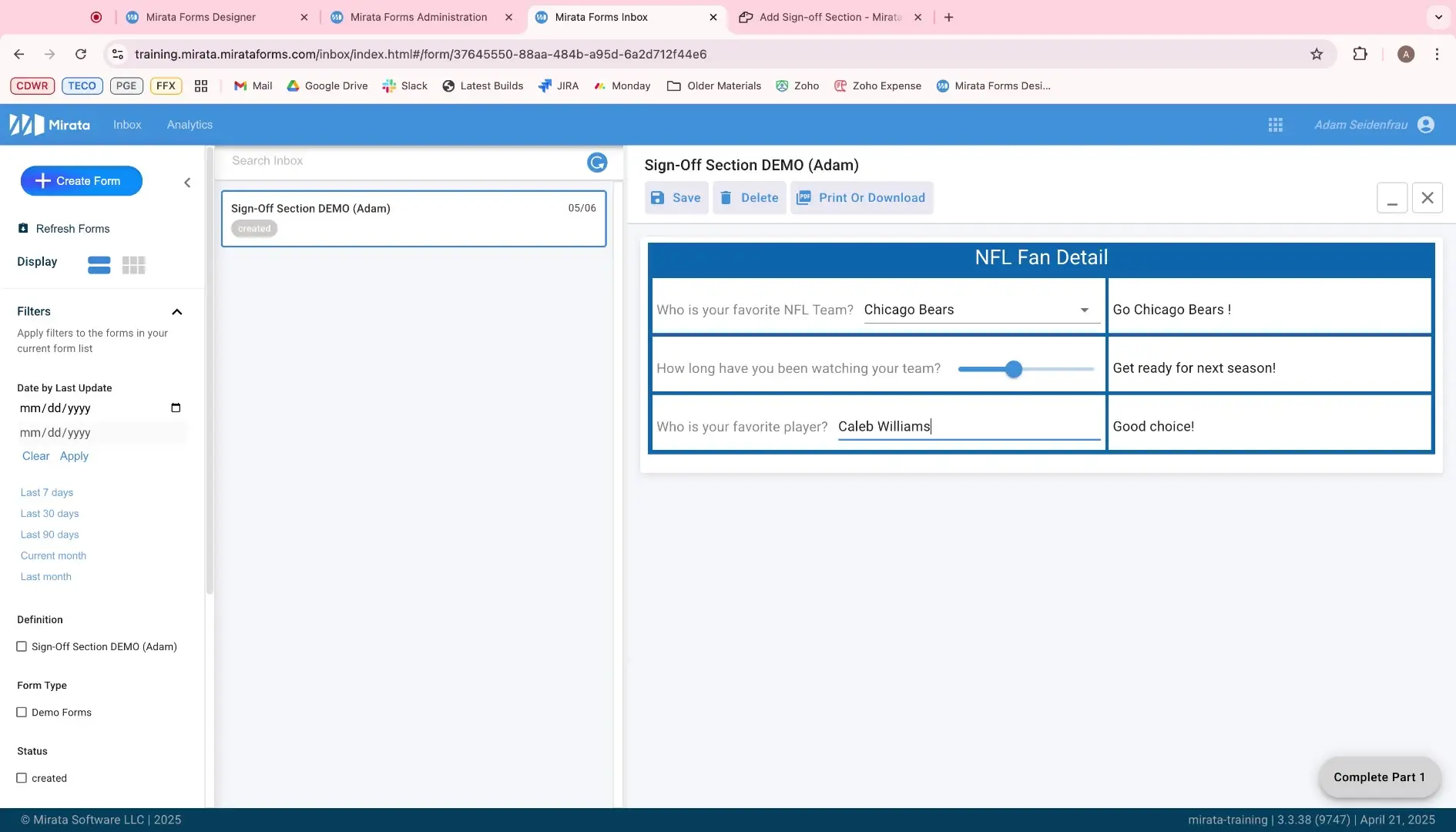
Task: Open Print Or Download via the PDF icon
Action: coord(803,197)
